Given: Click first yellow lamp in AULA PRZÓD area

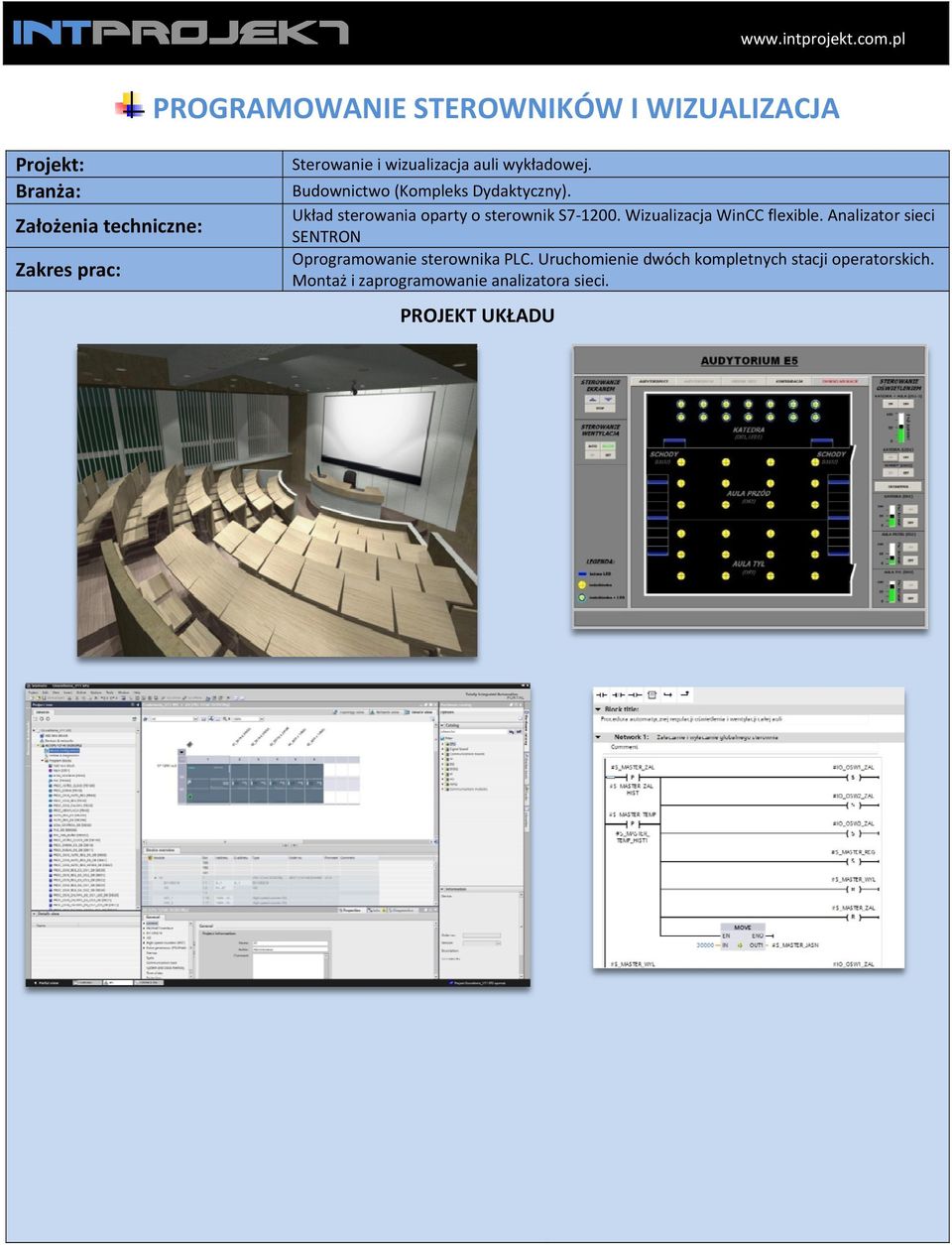Looking at the screenshot, I should (681, 462).
